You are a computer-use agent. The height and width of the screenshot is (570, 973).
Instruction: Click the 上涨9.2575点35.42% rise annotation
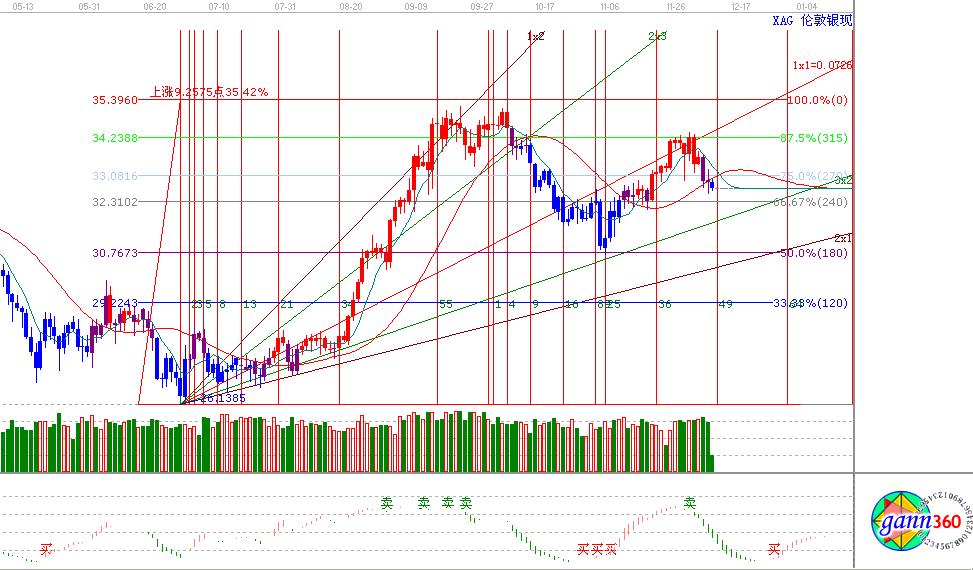(208, 92)
